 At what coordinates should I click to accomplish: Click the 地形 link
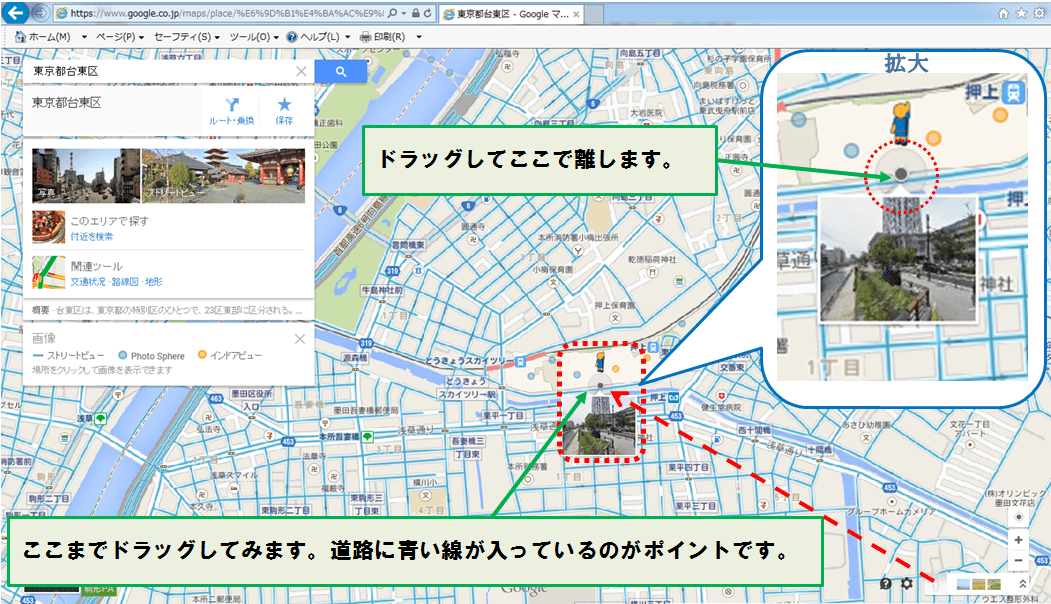[153, 282]
